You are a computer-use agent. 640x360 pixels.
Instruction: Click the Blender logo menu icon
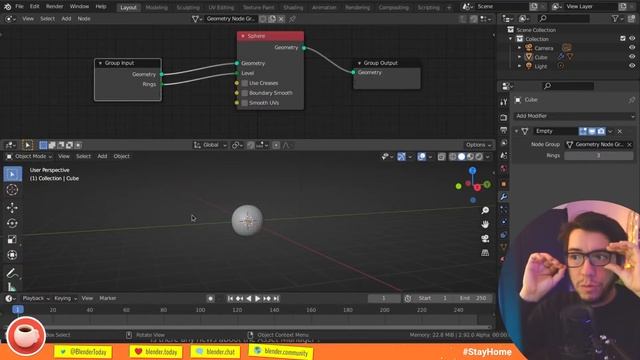[x=7, y=7]
